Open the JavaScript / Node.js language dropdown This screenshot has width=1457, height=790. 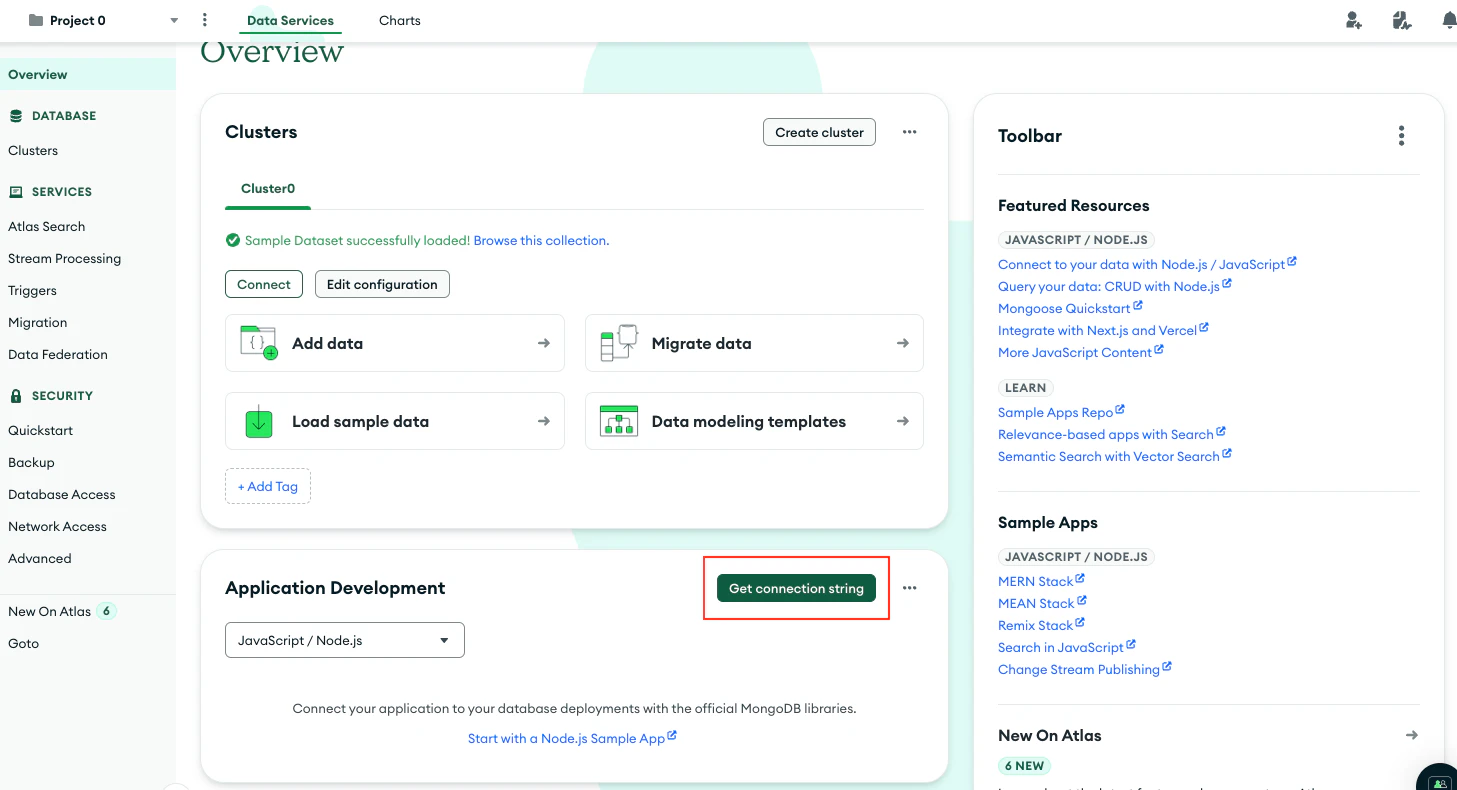[x=345, y=640]
